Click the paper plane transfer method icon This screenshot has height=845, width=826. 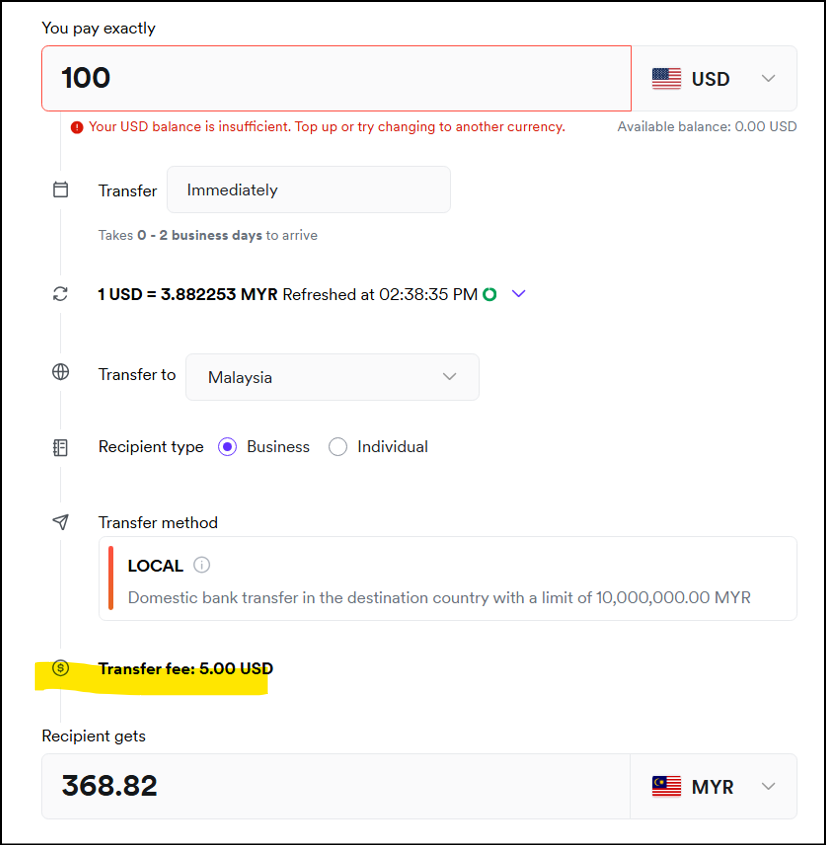61,522
